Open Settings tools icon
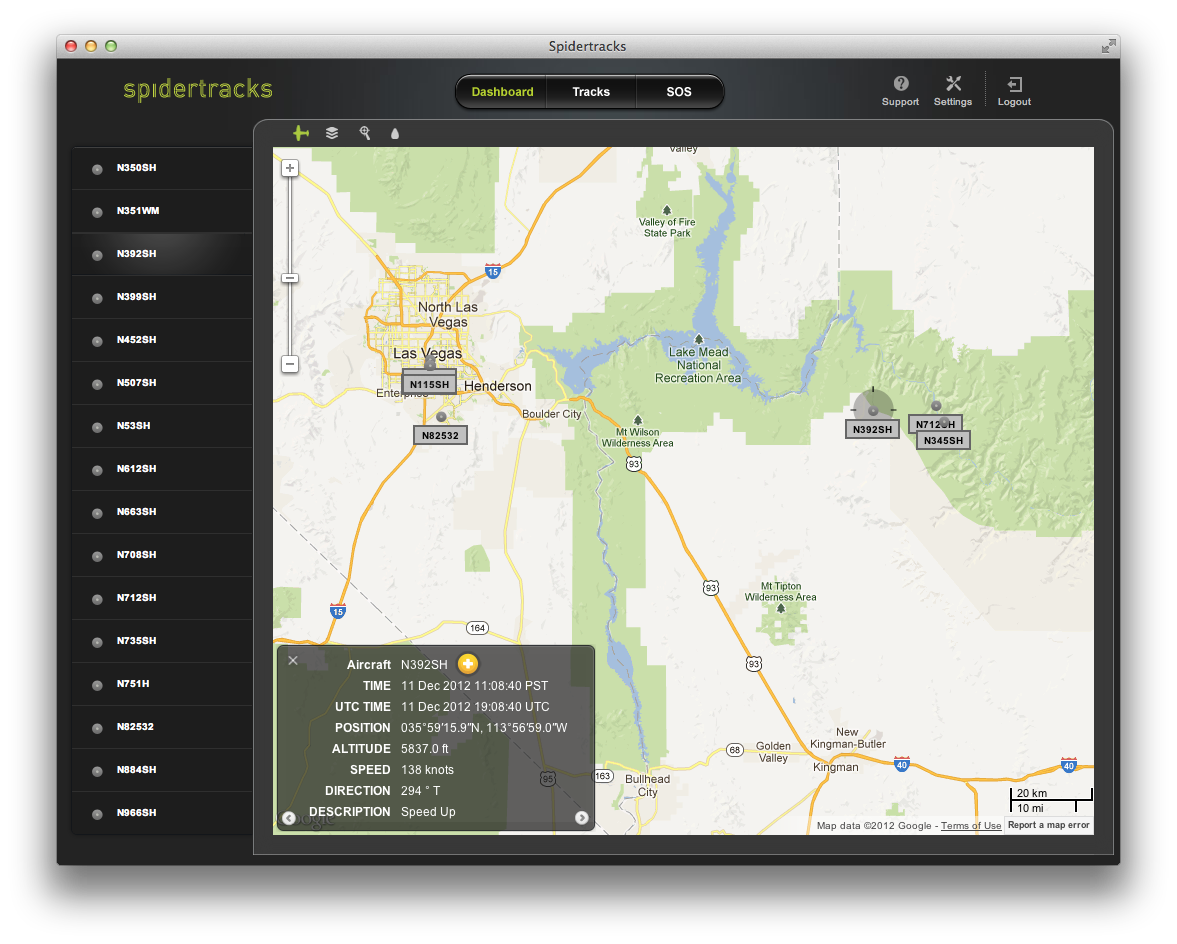1177x944 pixels. [x=953, y=83]
